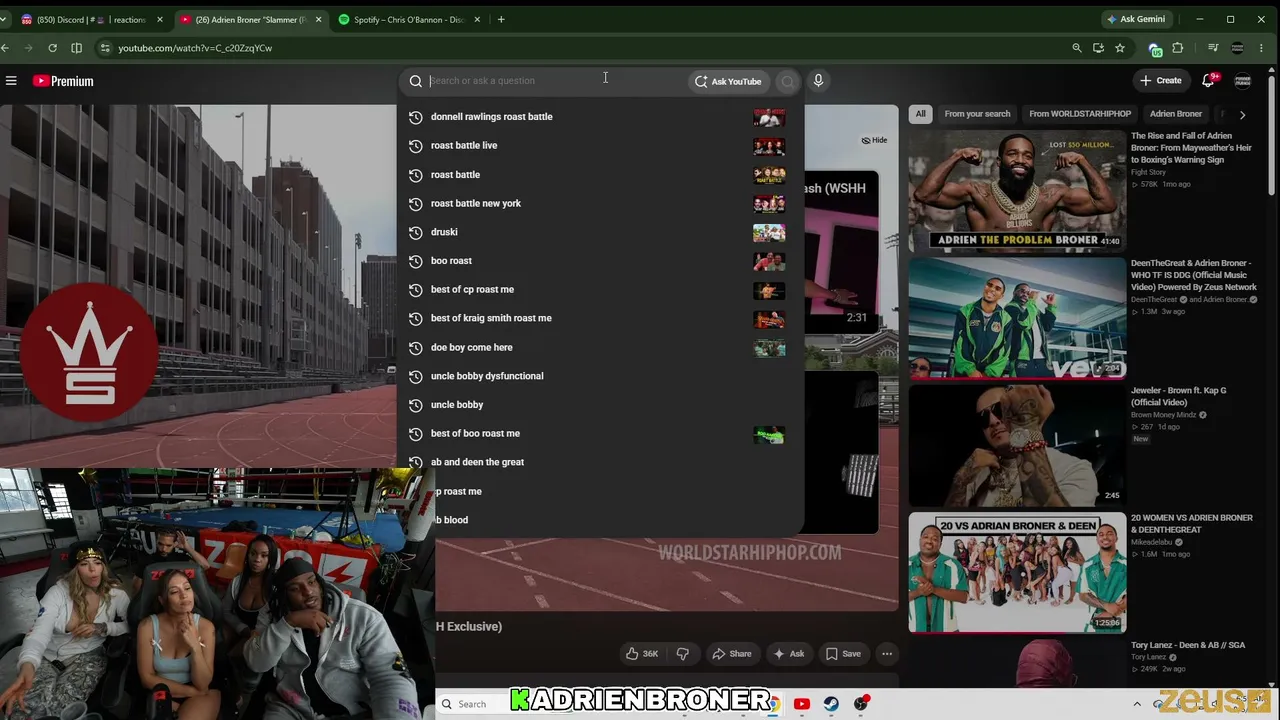Open Ask Gemini in the browser
The height and width of the screenshot is (720, 1280).
point(1136,19)
